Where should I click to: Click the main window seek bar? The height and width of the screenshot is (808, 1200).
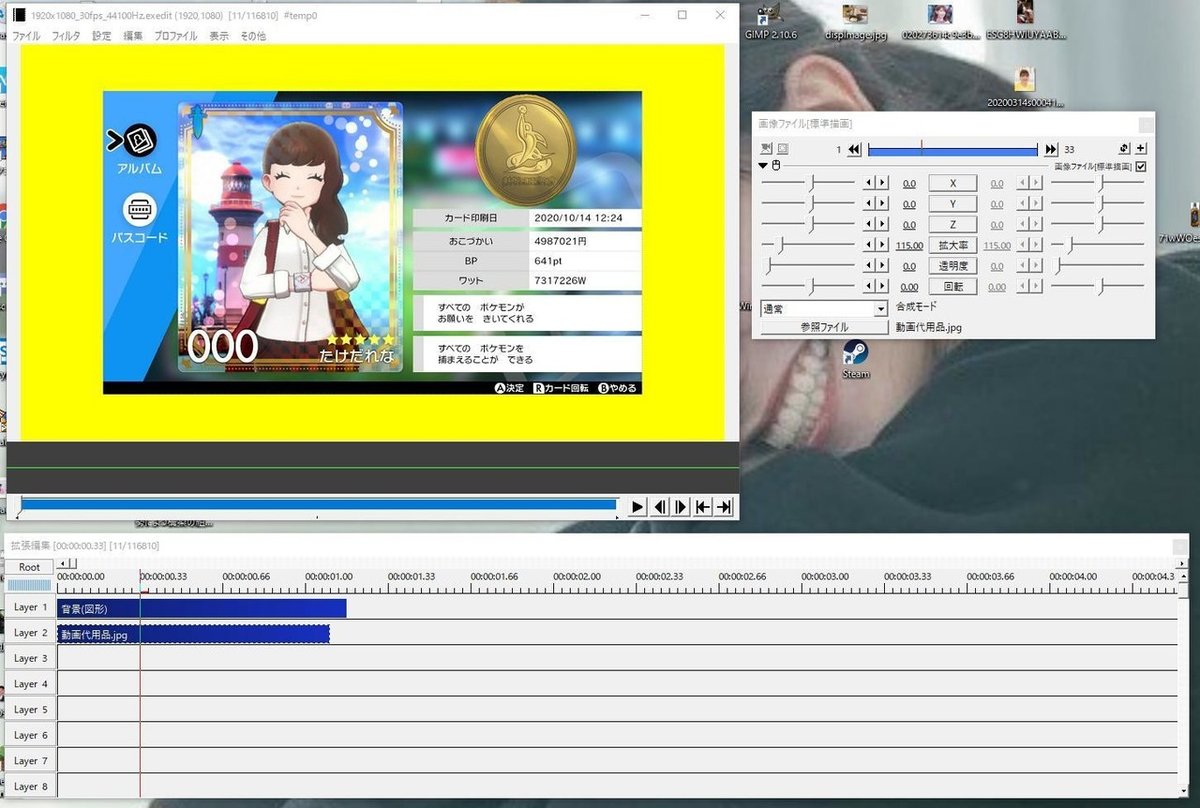click(317, 505)
